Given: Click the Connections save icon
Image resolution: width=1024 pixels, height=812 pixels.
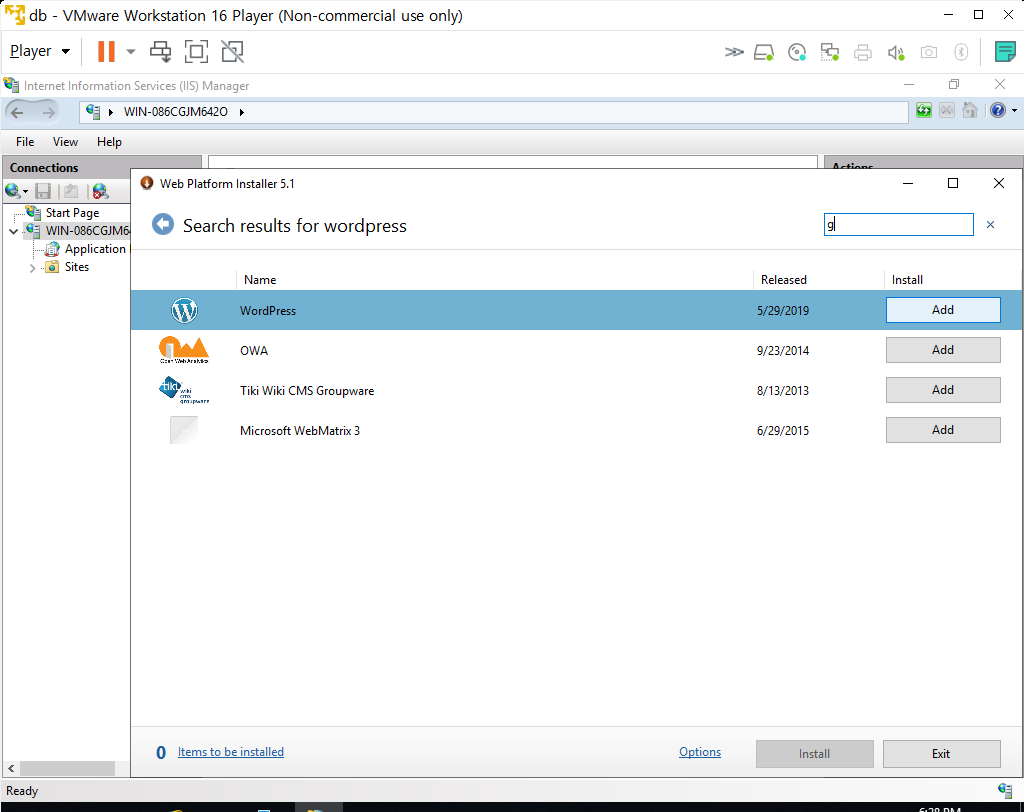Looking at the screenshot, I should [x=43, y=191].
